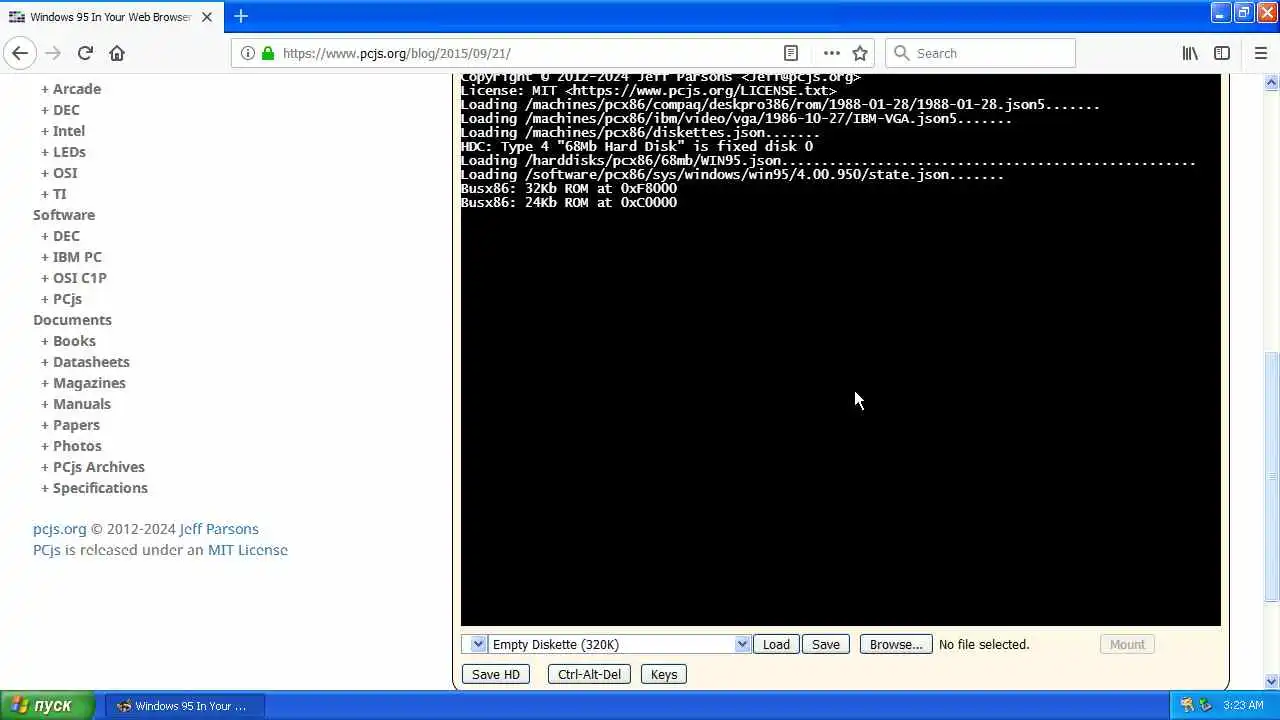1280x720 pixels.
Task: Bookmark this page with the star
Action: [x=860, y=53]
